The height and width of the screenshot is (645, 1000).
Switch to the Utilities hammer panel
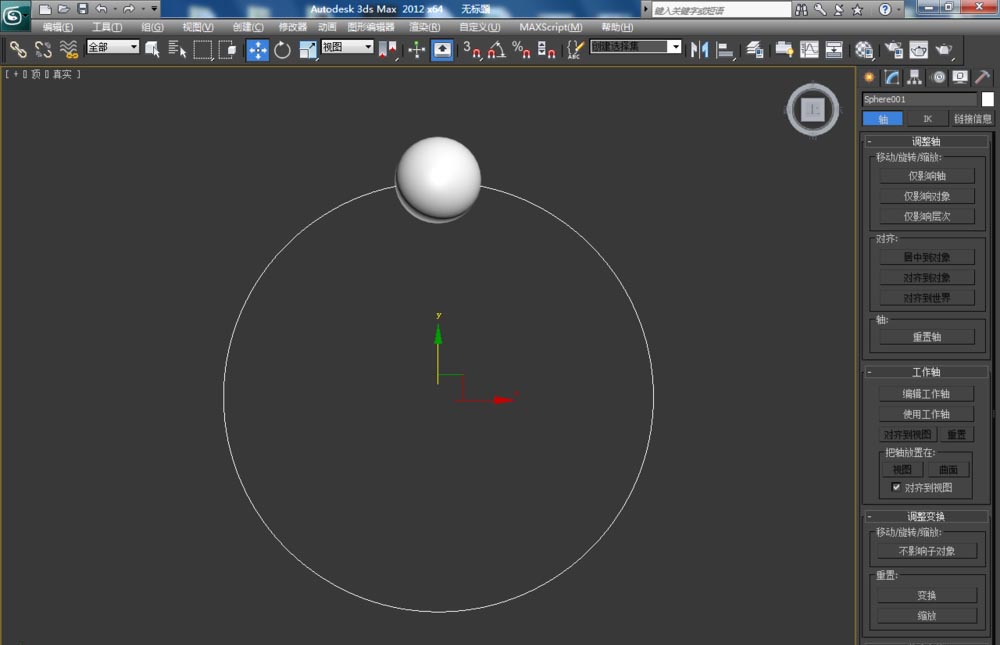coord(983,77)
